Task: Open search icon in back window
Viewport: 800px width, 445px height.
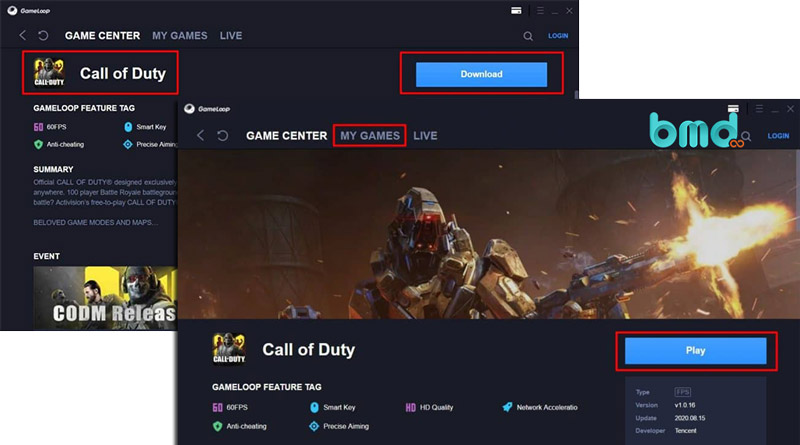Action: [528, 36]
